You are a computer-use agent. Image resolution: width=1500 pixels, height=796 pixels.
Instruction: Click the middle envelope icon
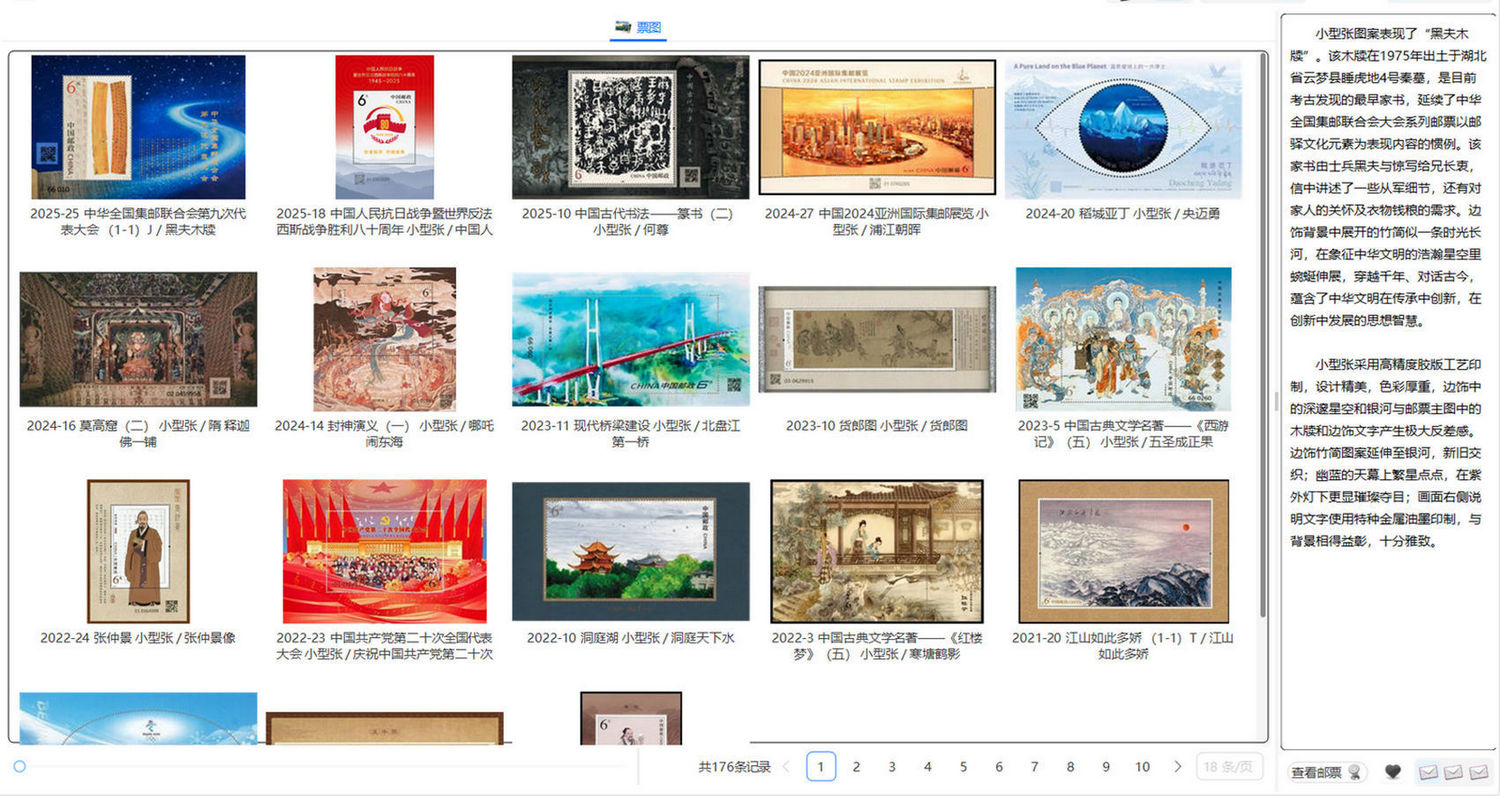click(1454, 772)
